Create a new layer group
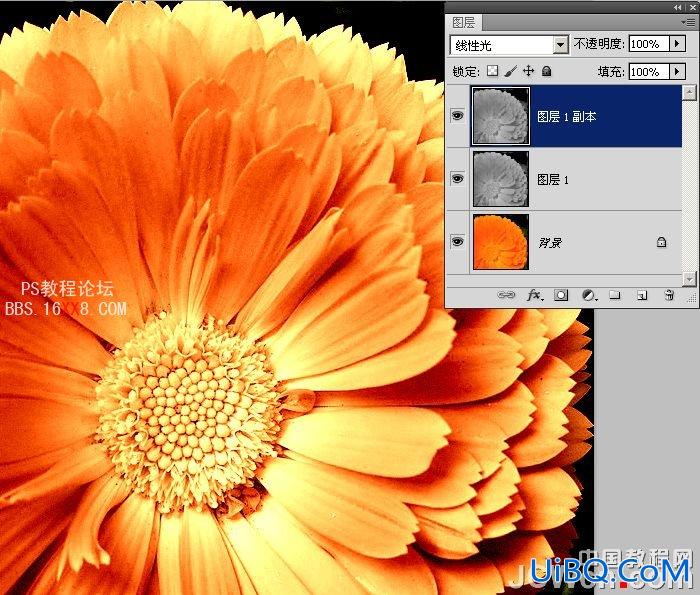The image size is (700, 595). [615, 295]
